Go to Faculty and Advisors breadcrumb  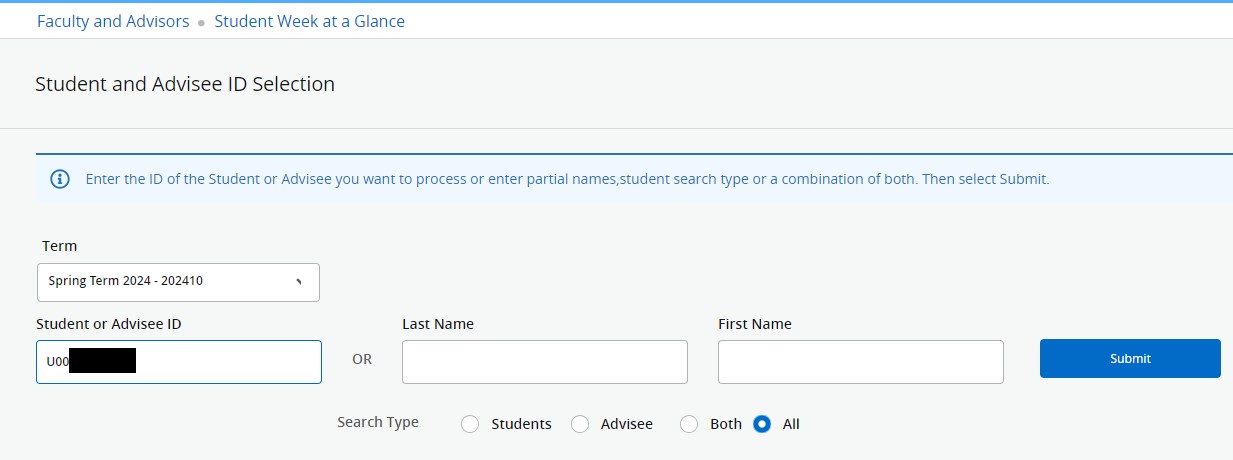pos(113,21)
